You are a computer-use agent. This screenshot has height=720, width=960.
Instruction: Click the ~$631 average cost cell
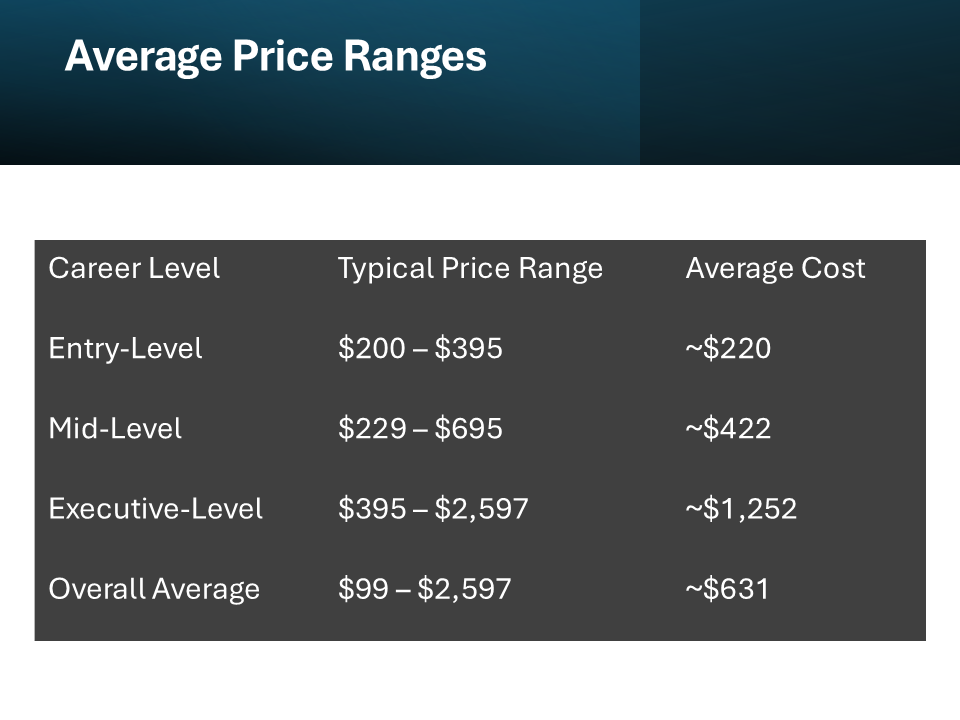point(727,589)
